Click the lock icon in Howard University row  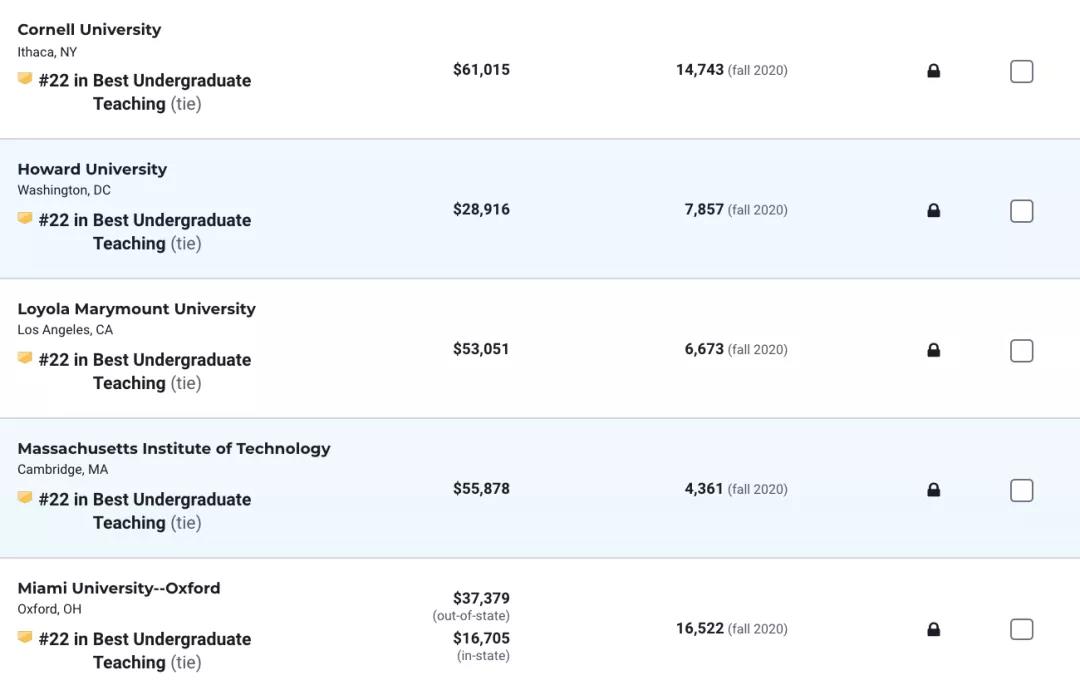pos(933,211)
